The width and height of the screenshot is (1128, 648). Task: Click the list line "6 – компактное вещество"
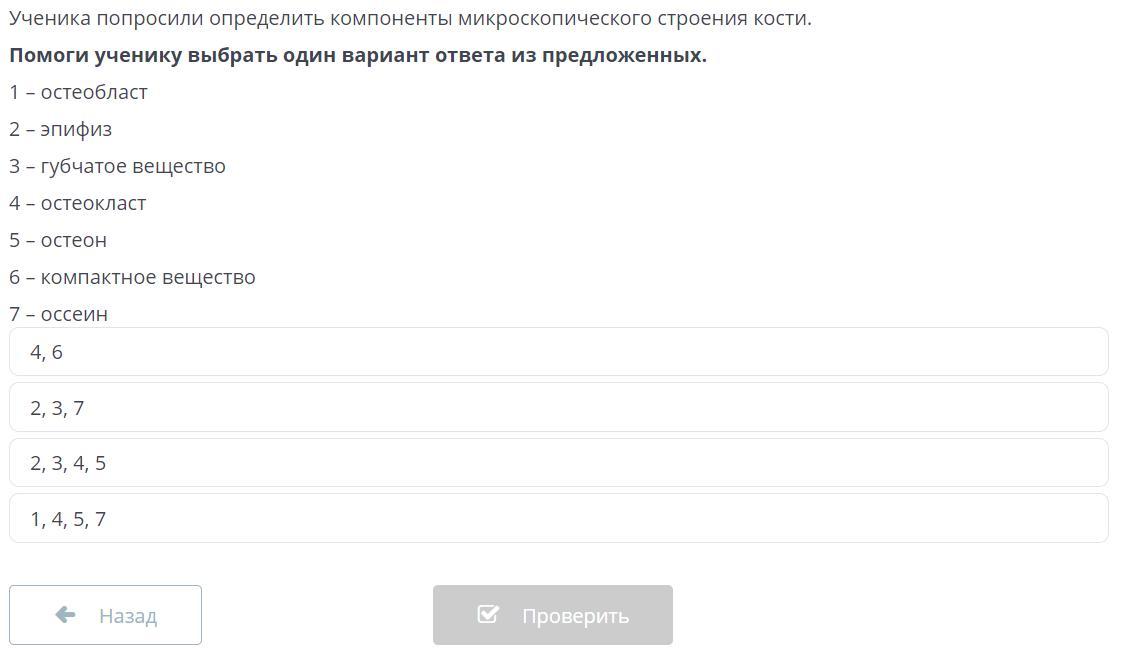pyautogui.click(x=132, y=277)
